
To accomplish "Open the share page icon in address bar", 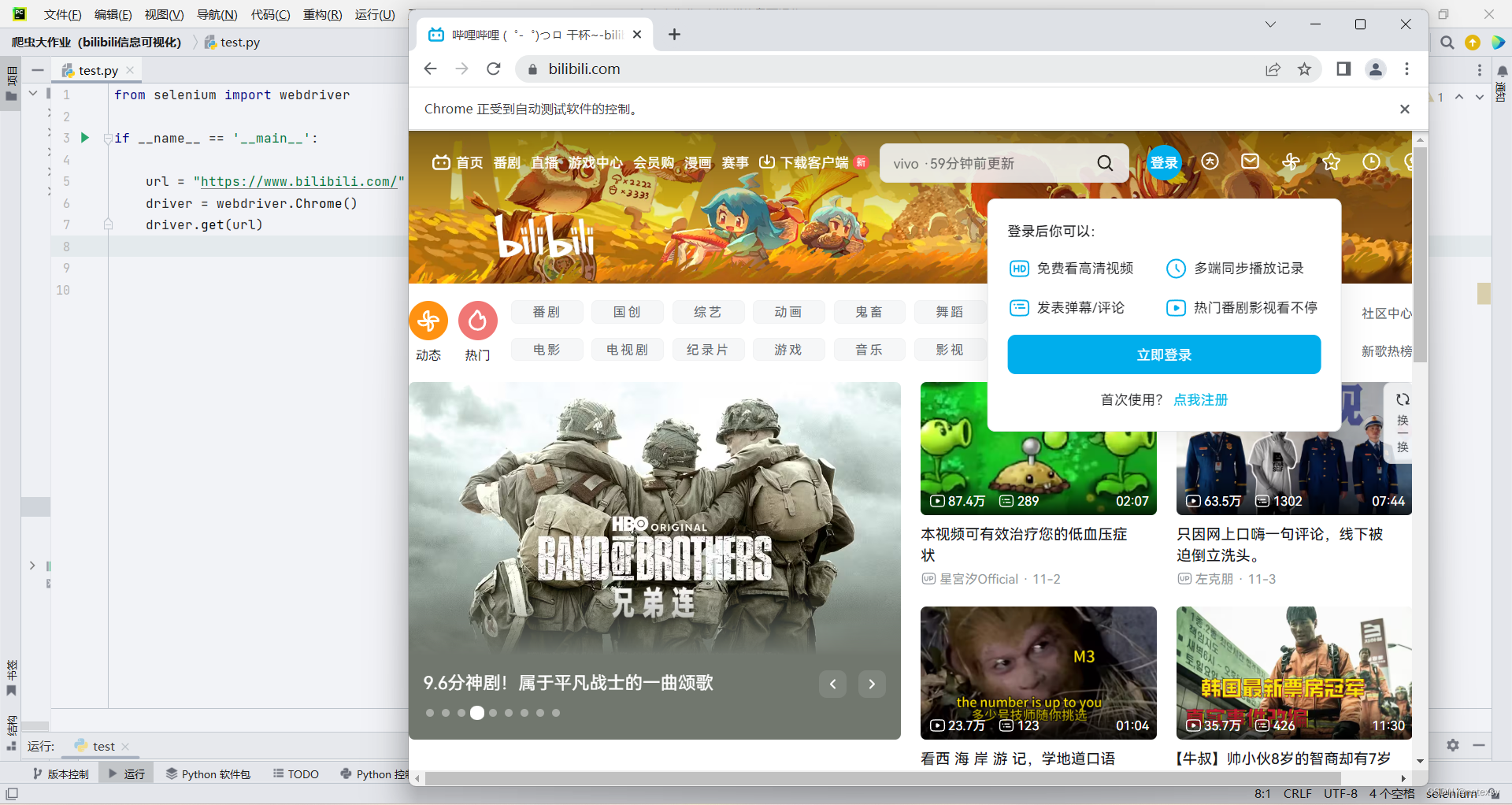I will [x=1273, y=69].
